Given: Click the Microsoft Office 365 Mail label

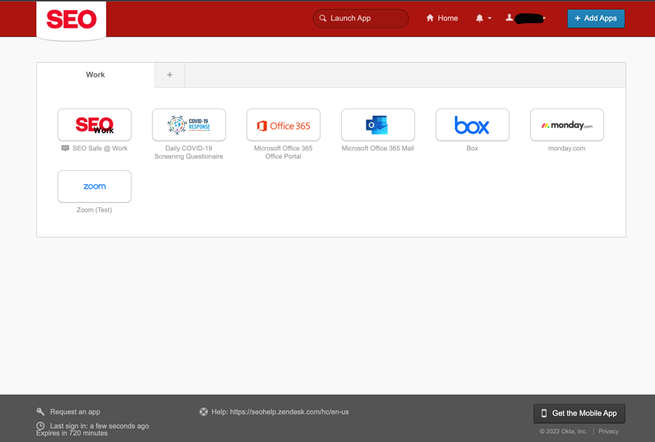Looking at the screenshot, I should point(378,148).
